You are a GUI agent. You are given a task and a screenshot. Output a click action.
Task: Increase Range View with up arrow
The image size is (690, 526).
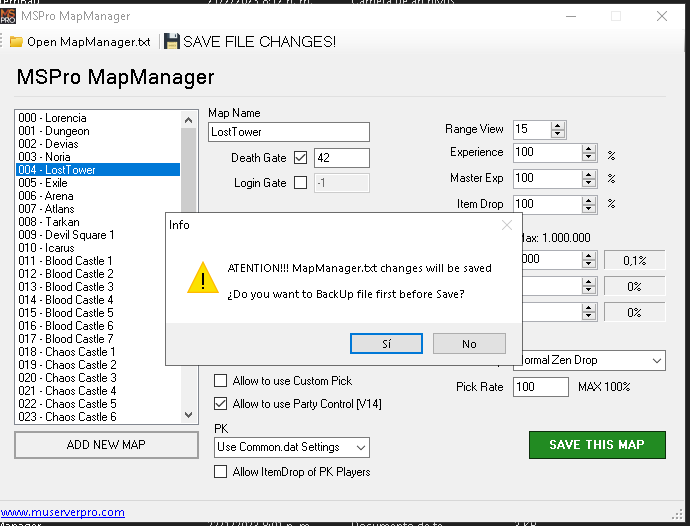pos(558,125)
